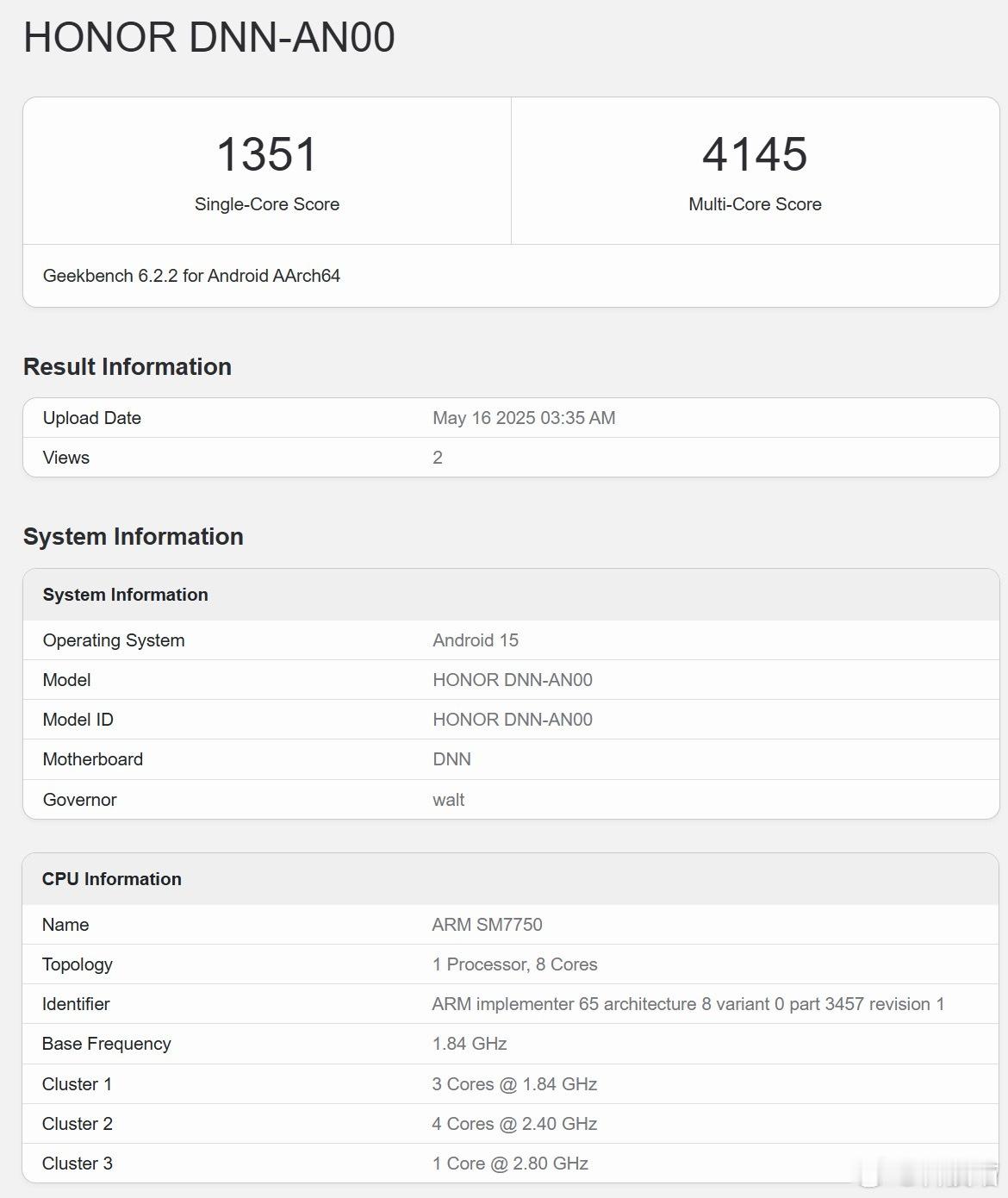
Task: Click the Topology label
Action: [x=78, y=964]
